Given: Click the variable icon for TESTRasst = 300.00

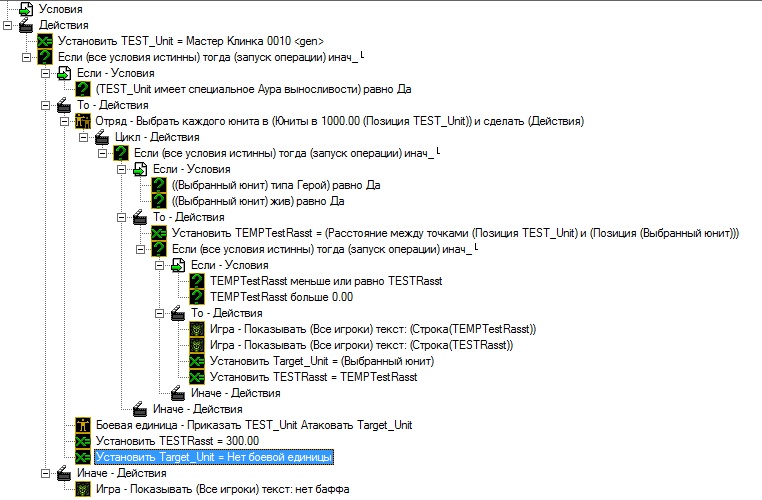Looking at the screenshot, I should [83, 441].
